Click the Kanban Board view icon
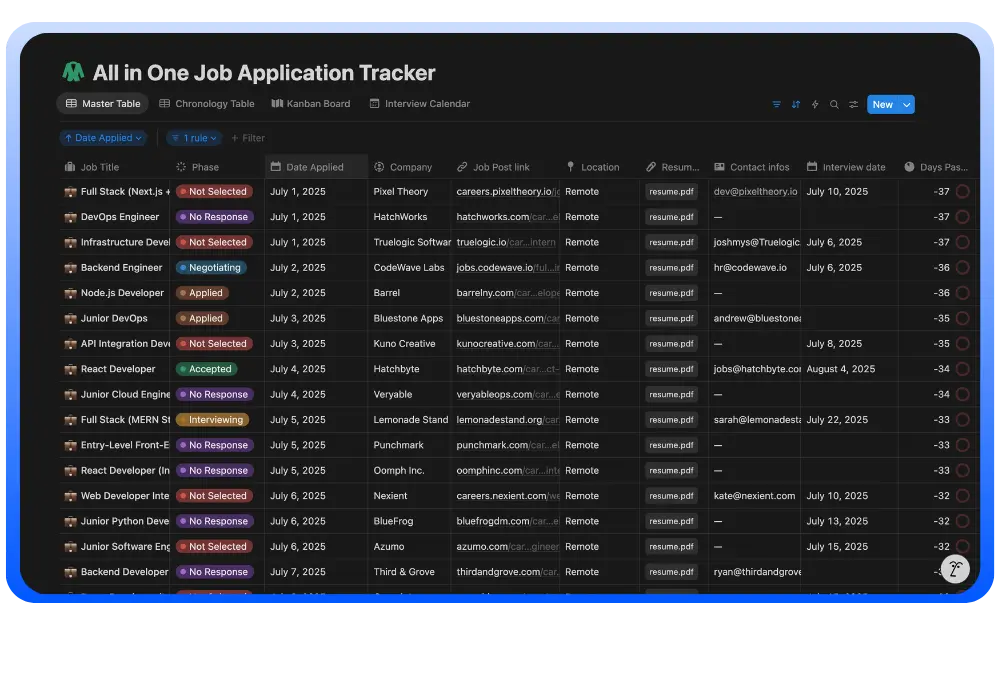This screenshot has height=700, width=1000. point(275,103)
